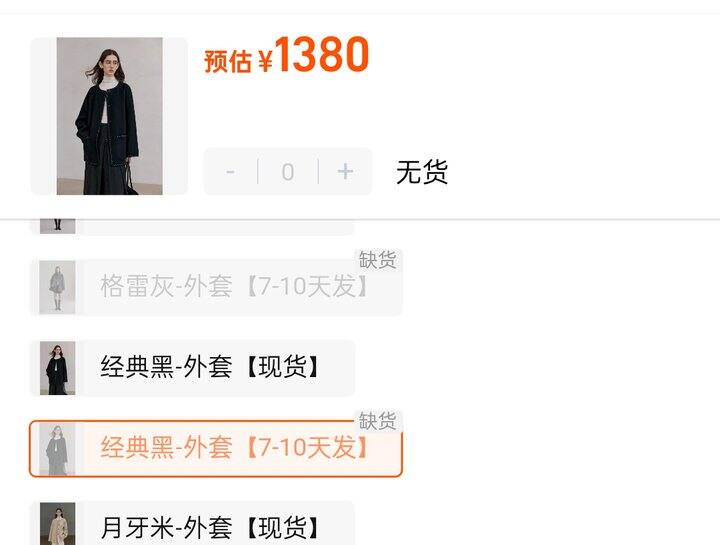The height and width of the screenshot is (545, 720).
Task: Click 缺货 badge on 格雷灰 option
Action: (x=377, y=260)
